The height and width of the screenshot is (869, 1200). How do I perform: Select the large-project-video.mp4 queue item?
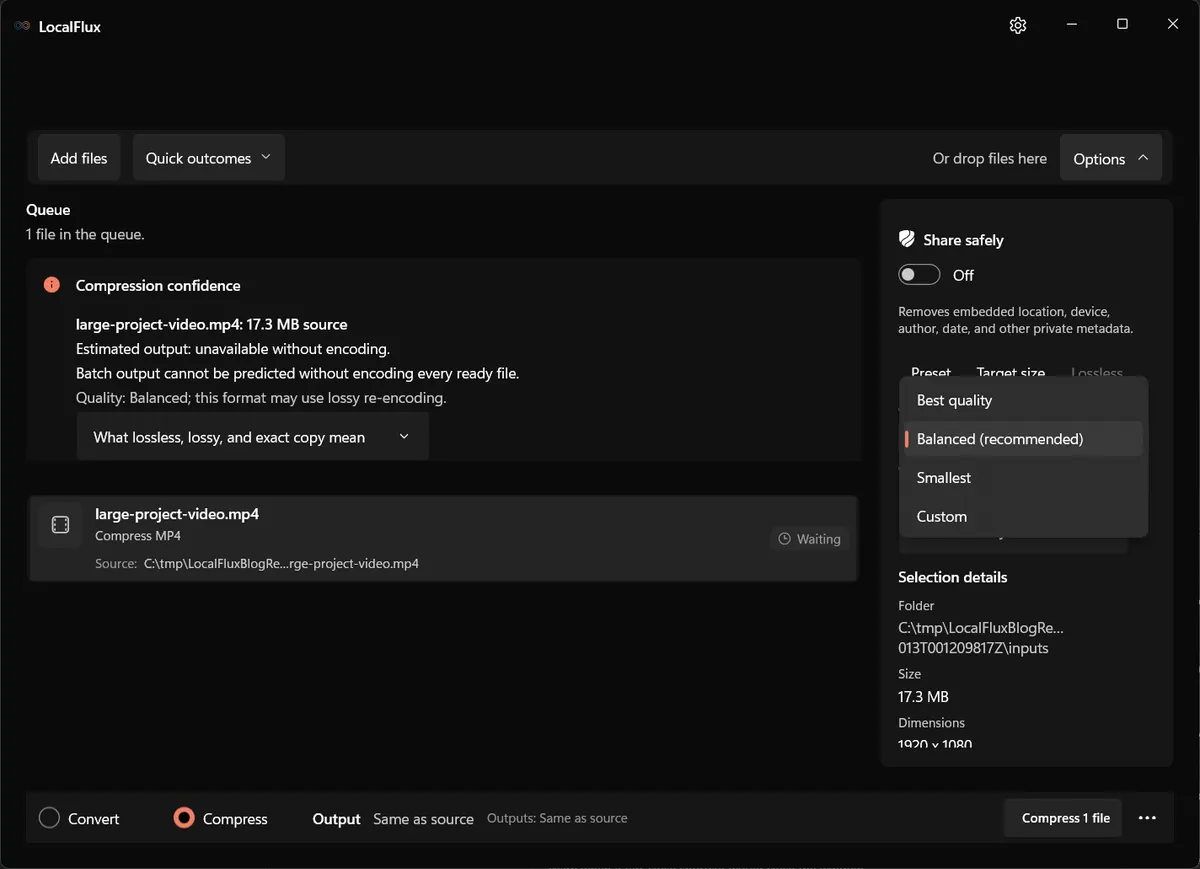443,538
